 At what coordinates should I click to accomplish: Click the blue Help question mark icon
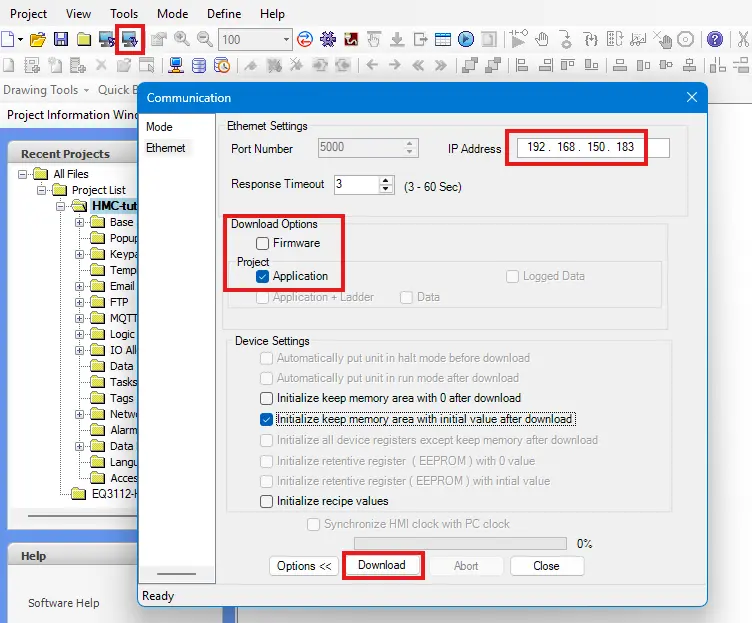click(x=715, y=40)
